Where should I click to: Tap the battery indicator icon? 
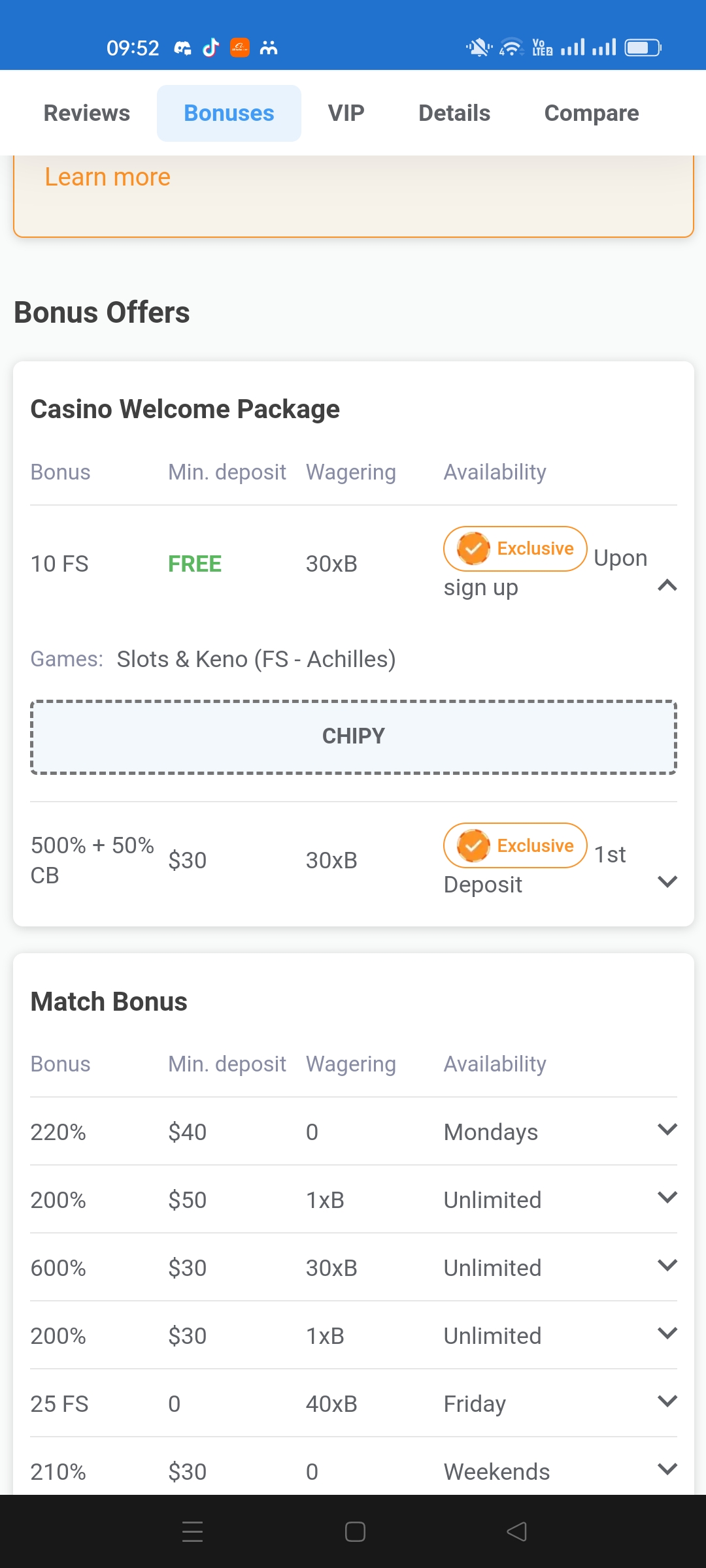point(643,48)
